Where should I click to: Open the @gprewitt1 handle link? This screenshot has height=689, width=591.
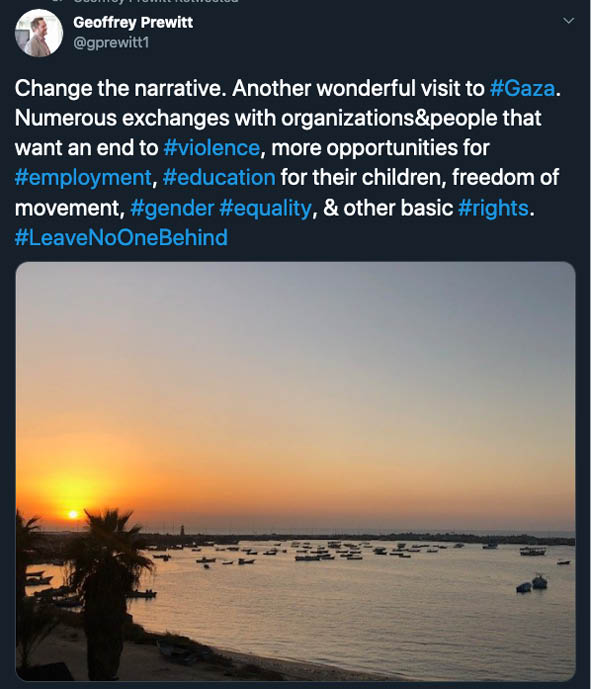pyautogui.click(x=111, y=43)
